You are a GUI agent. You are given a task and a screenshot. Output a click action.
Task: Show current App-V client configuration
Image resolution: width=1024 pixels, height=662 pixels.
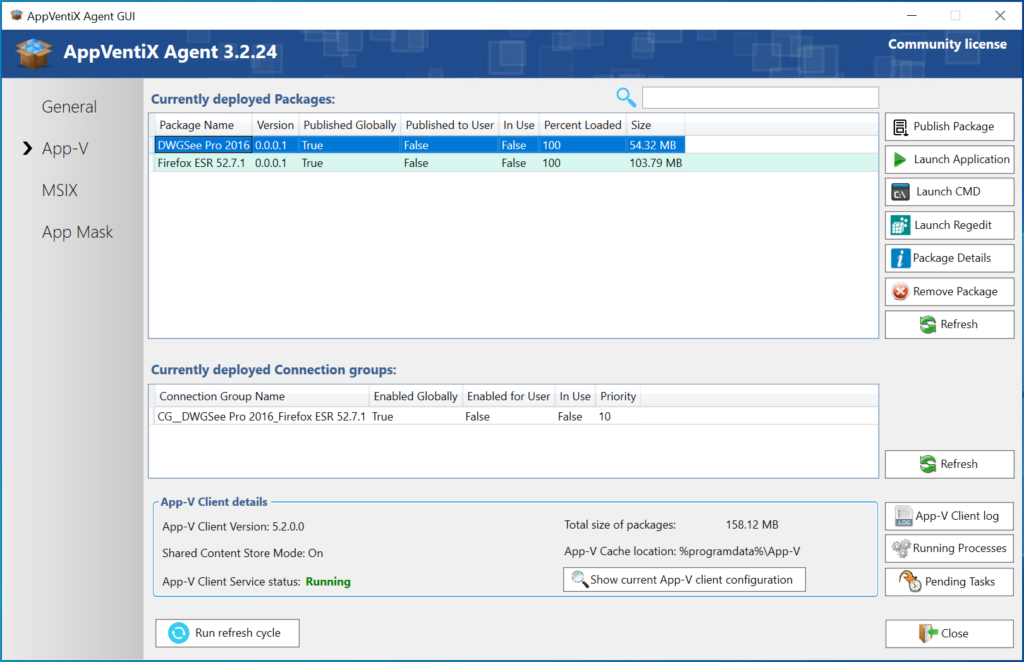click(x=684, y=579)
